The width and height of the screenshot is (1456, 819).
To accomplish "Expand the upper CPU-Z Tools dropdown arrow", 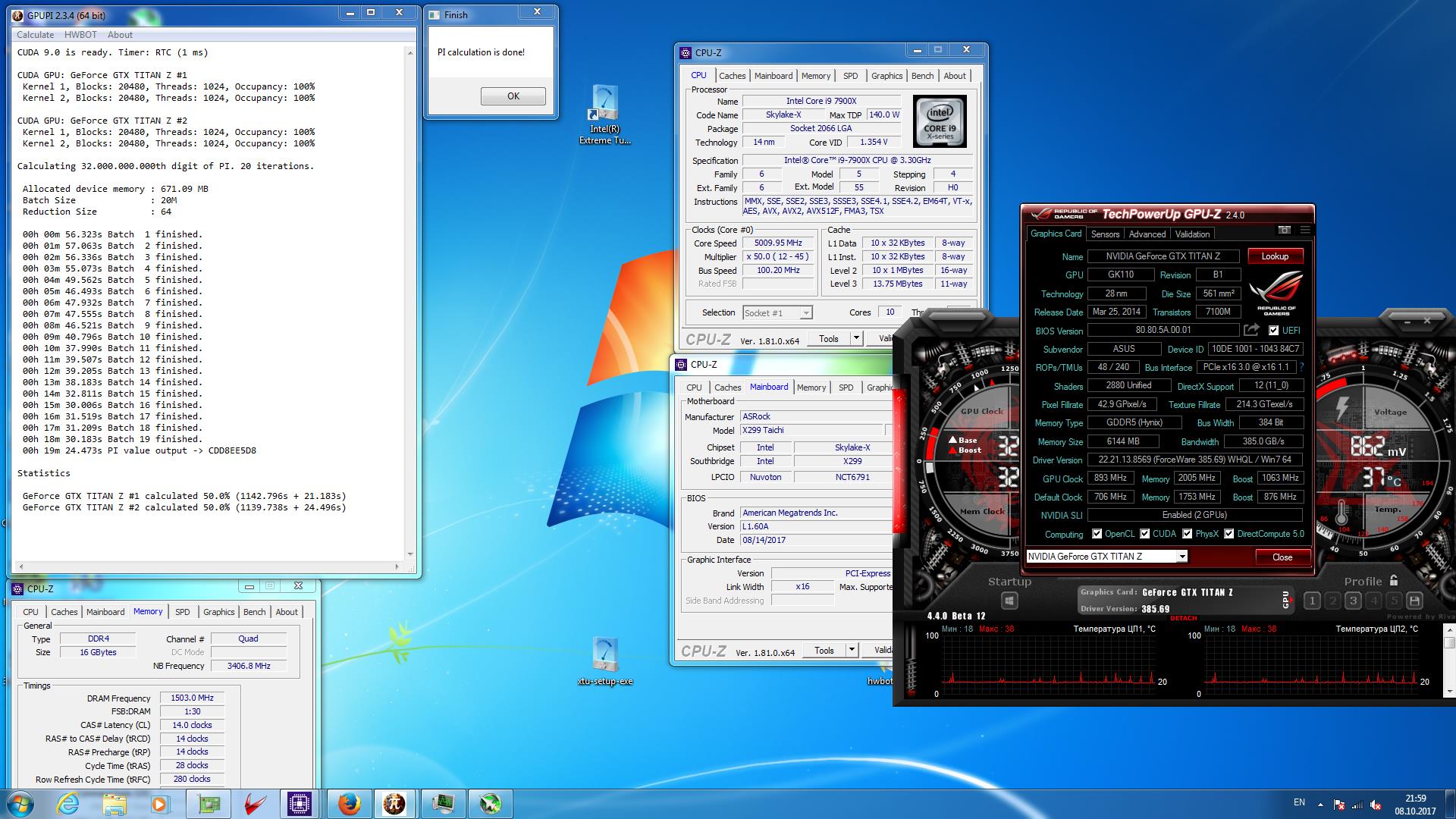I will pos(856,339).
